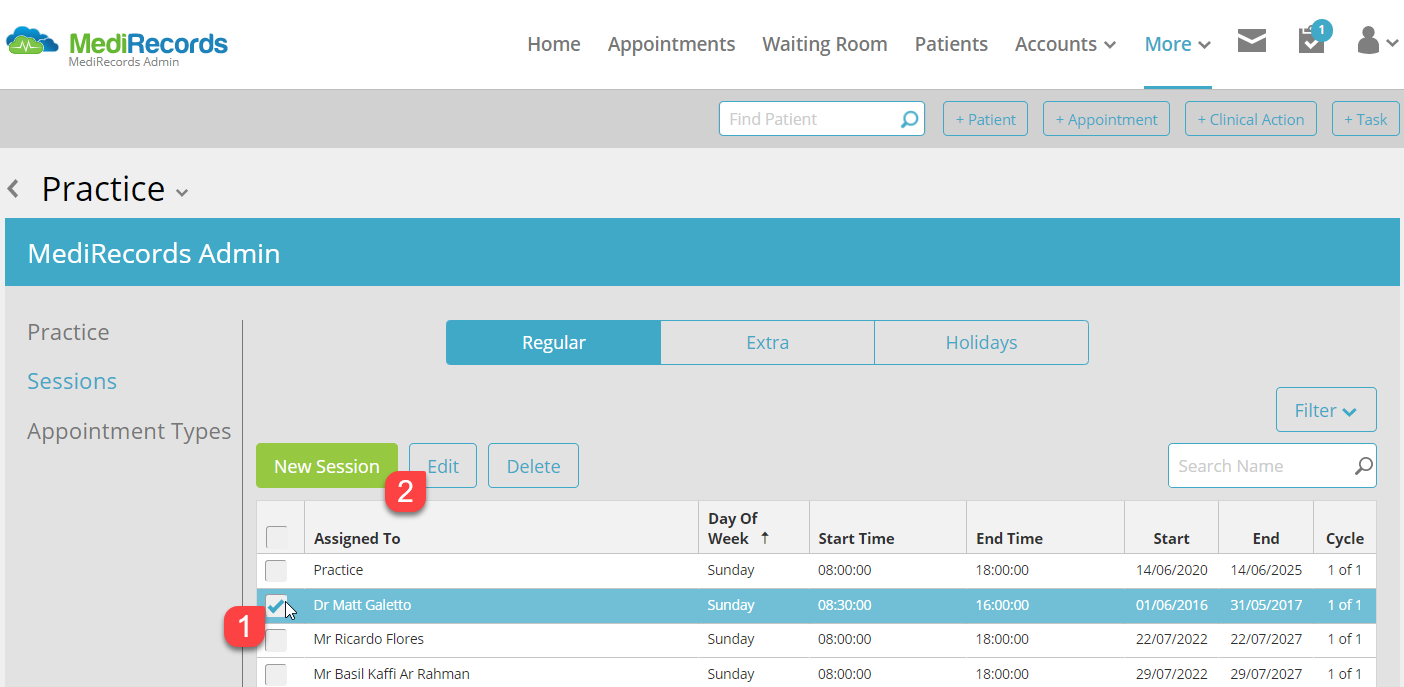Switch to the Holidays tab
The image size is (1404, 687).
pyautogui.click(x=981, y=342)
